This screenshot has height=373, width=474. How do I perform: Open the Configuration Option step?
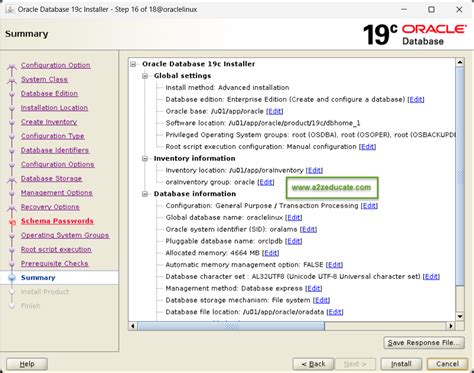point(55,65)
